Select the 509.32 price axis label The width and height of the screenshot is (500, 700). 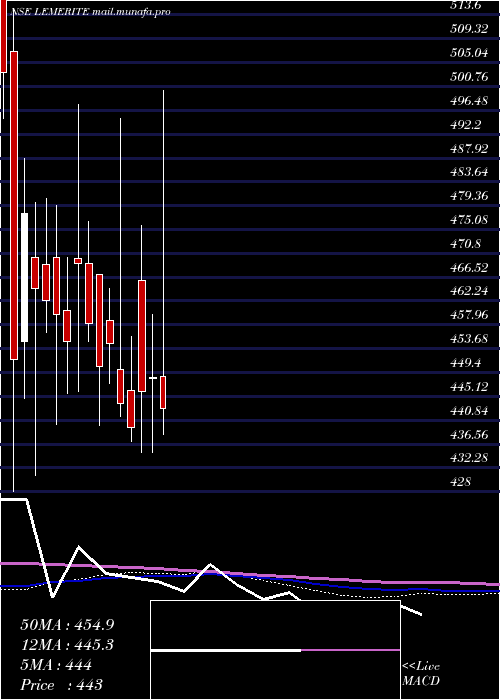(469, 29)
